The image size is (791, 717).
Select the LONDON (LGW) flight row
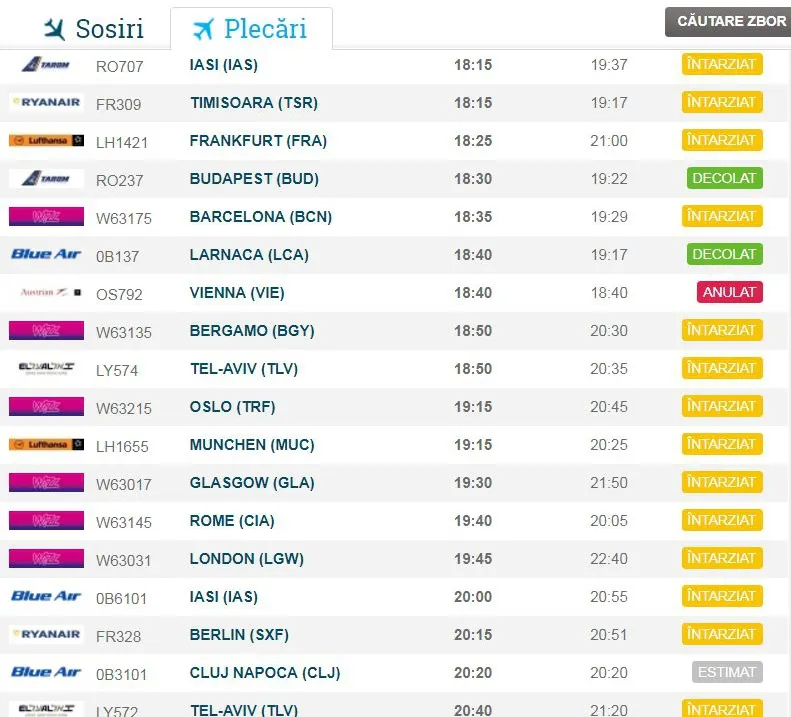[396, 559]
